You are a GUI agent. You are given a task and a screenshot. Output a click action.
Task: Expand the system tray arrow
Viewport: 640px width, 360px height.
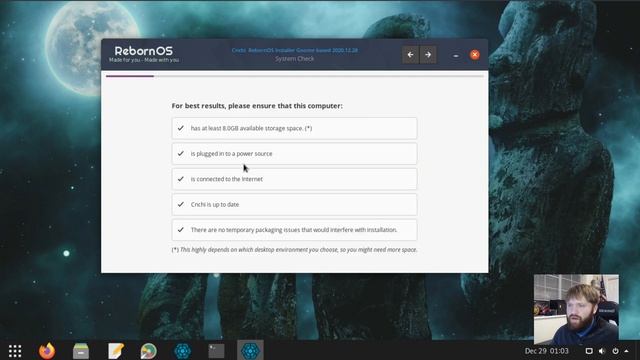tap(627, 351)
